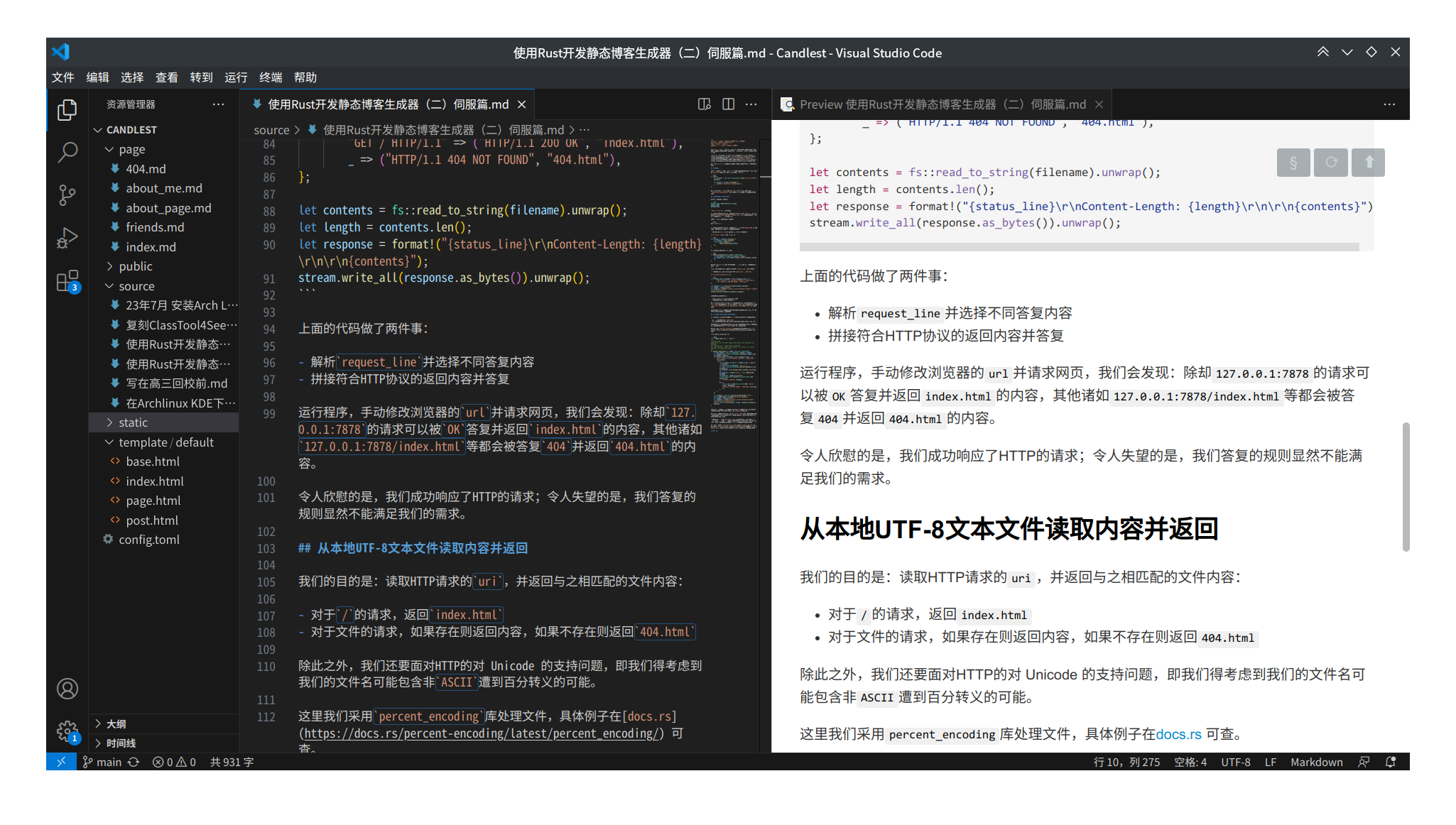Open the Manage gear menu
Viewport: 1456px width, 825px height.
pos(67,731)
